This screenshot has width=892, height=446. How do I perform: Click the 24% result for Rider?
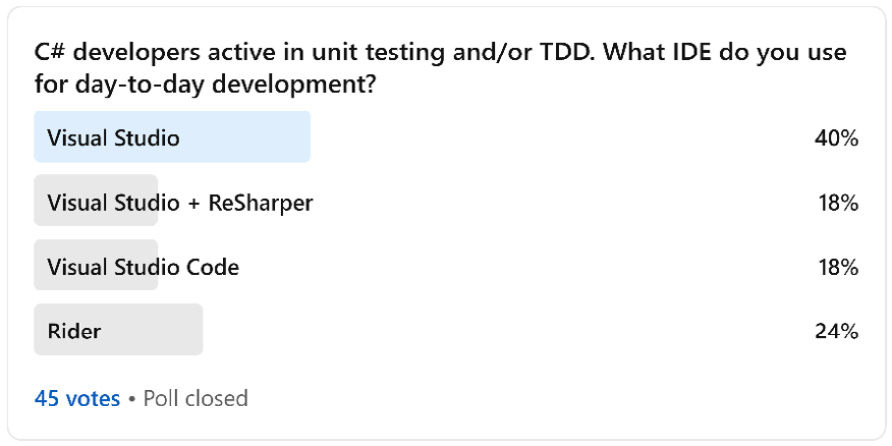tap(836, 331)
